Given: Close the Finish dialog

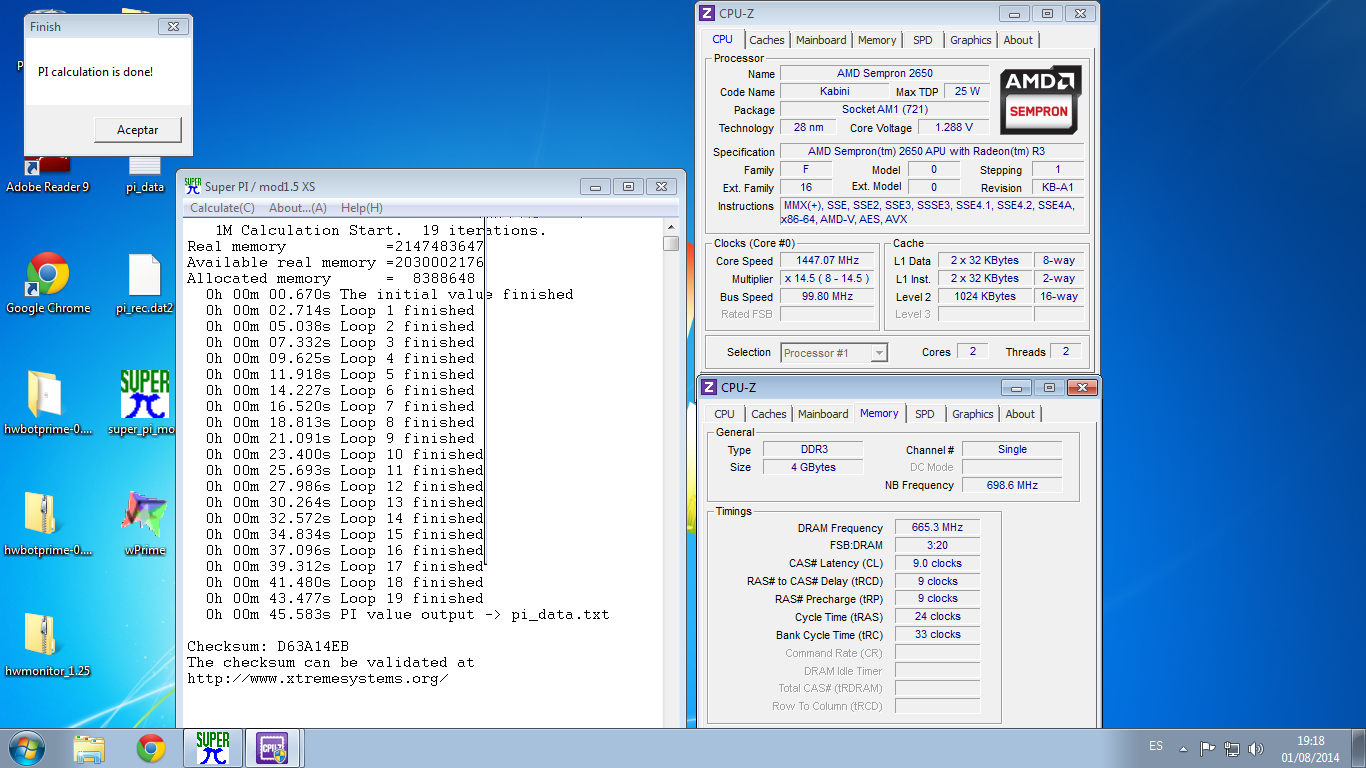Looking at the screenshot, I should [172, 27].
